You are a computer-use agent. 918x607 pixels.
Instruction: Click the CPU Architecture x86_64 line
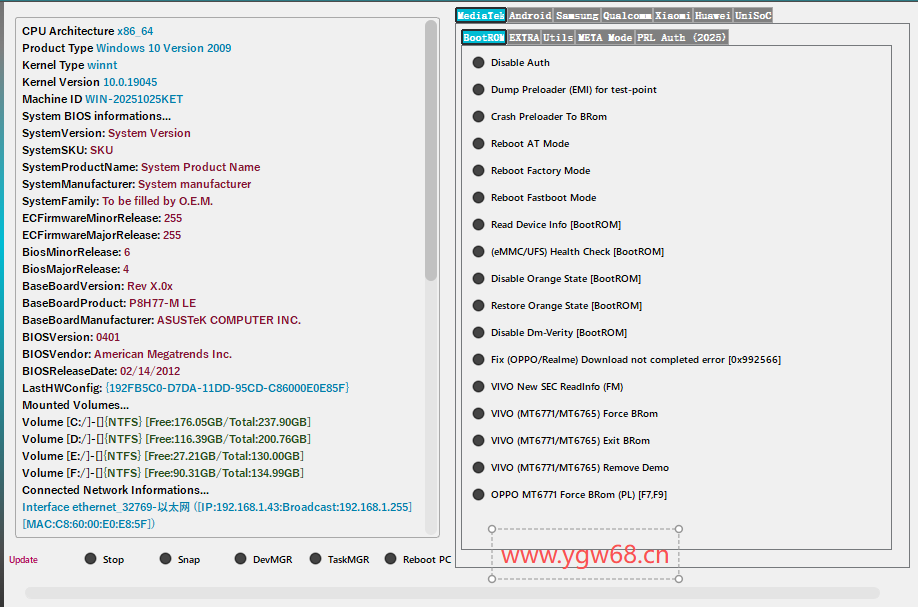(x=88, y=31)
